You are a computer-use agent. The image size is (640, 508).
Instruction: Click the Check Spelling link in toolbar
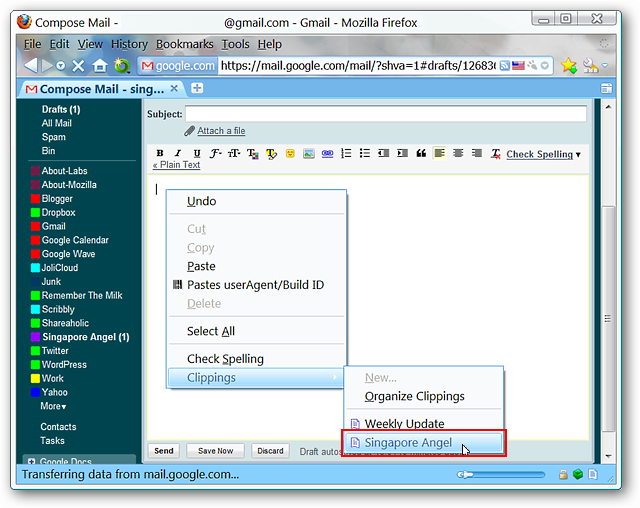coord(540,154)
